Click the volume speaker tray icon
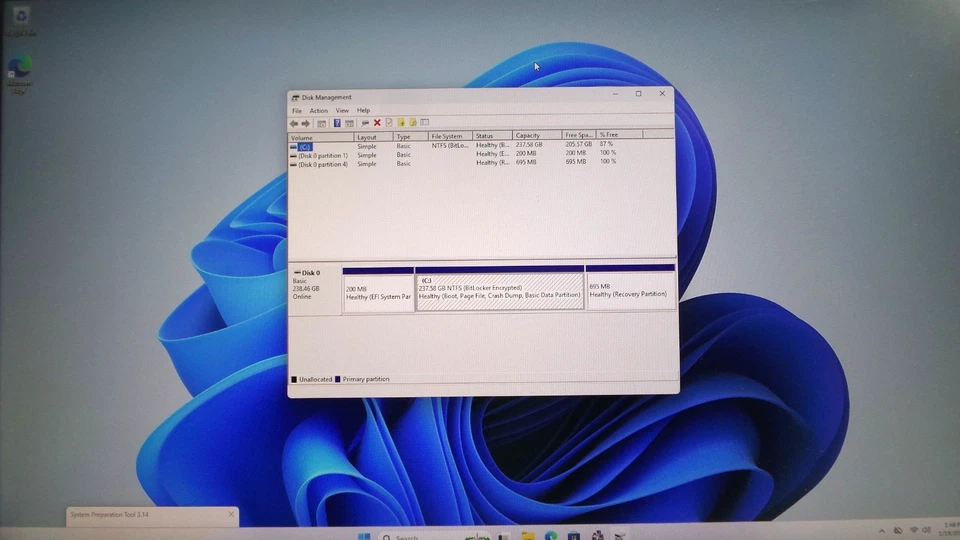This screenshot has width=960, height=540. click(926, 530)
